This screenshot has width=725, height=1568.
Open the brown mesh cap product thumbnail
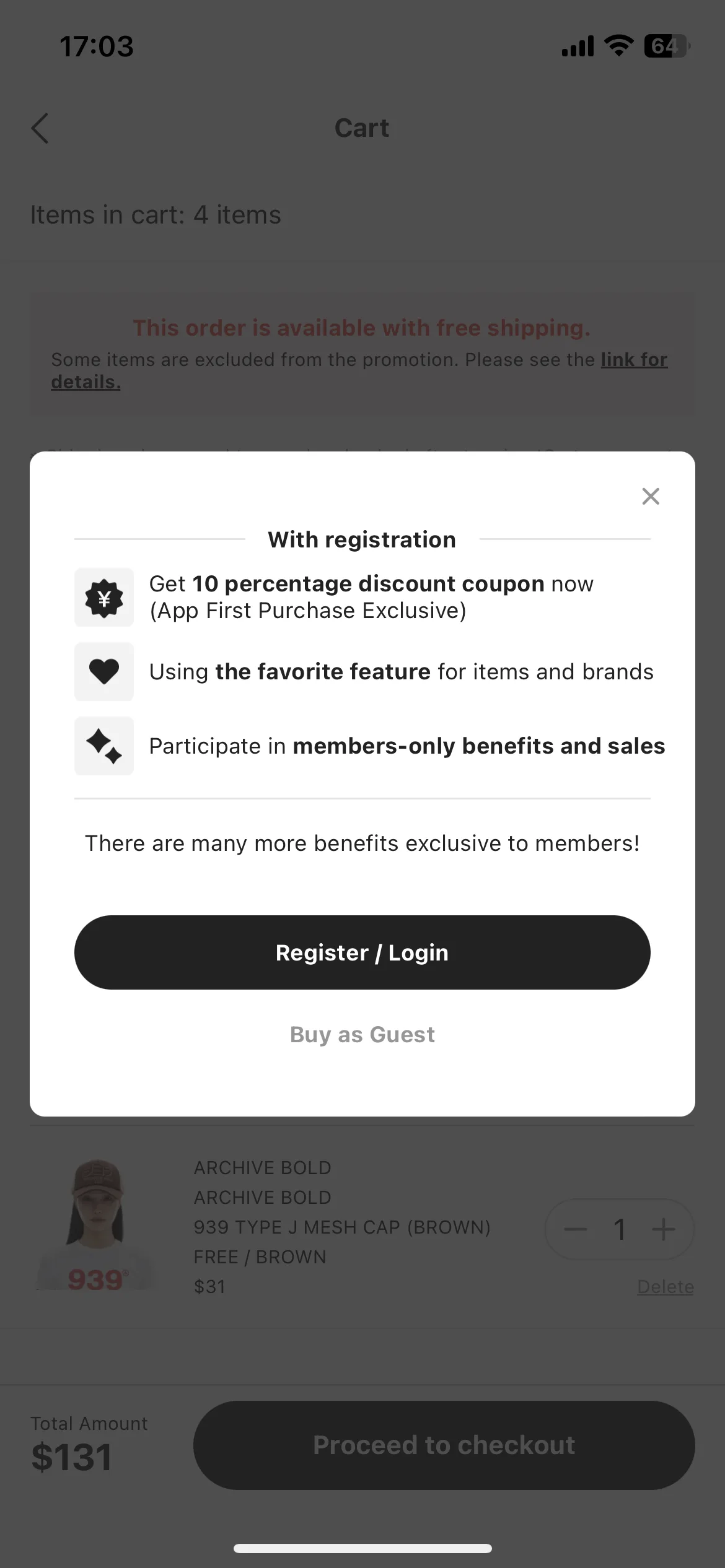[97, 1226]
